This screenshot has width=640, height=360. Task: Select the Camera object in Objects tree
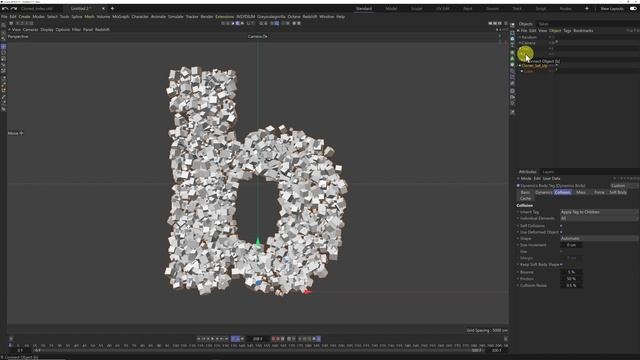(x=528, y=43)
